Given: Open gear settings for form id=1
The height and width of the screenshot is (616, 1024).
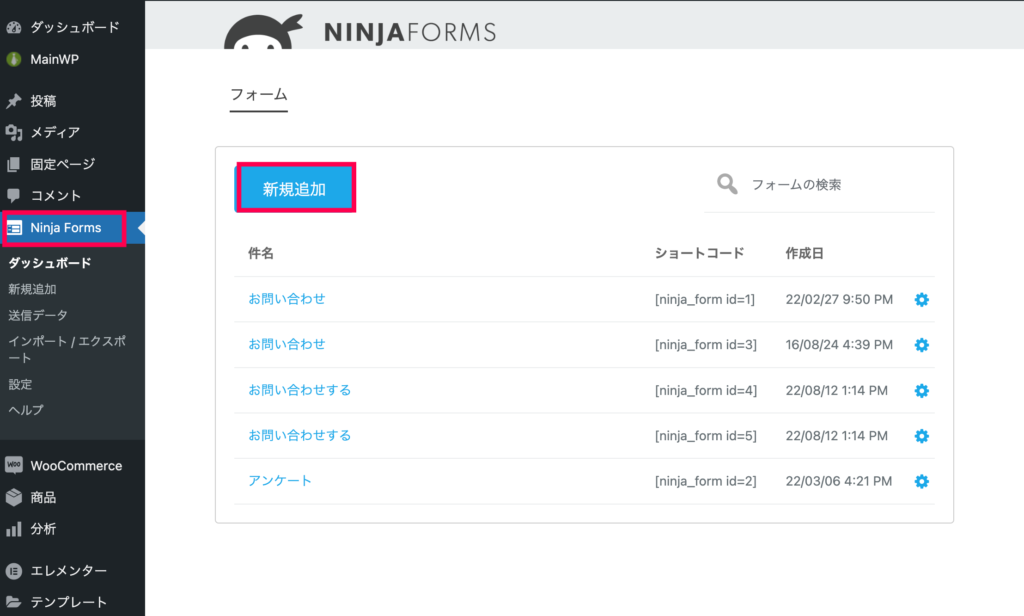Looking at the screenshot, I should [921, 300].
